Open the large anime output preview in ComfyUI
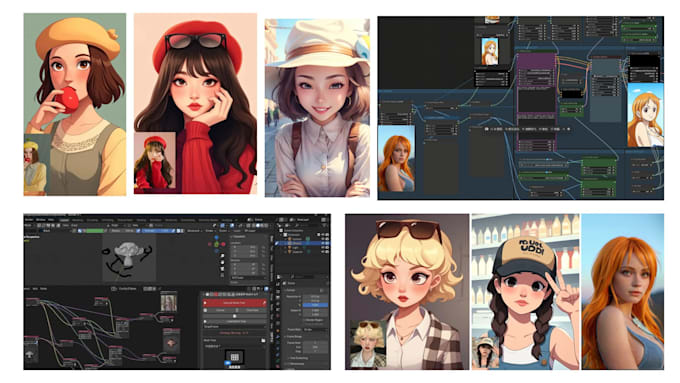The image size is (680, 383). [645, 115]
